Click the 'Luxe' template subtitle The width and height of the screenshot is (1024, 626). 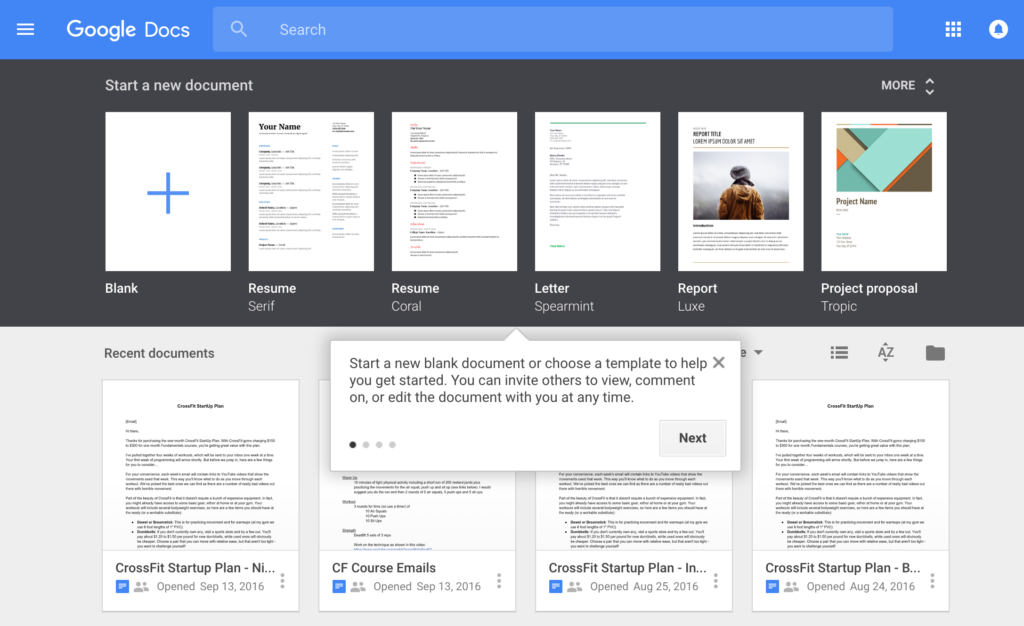click(691, 306)
